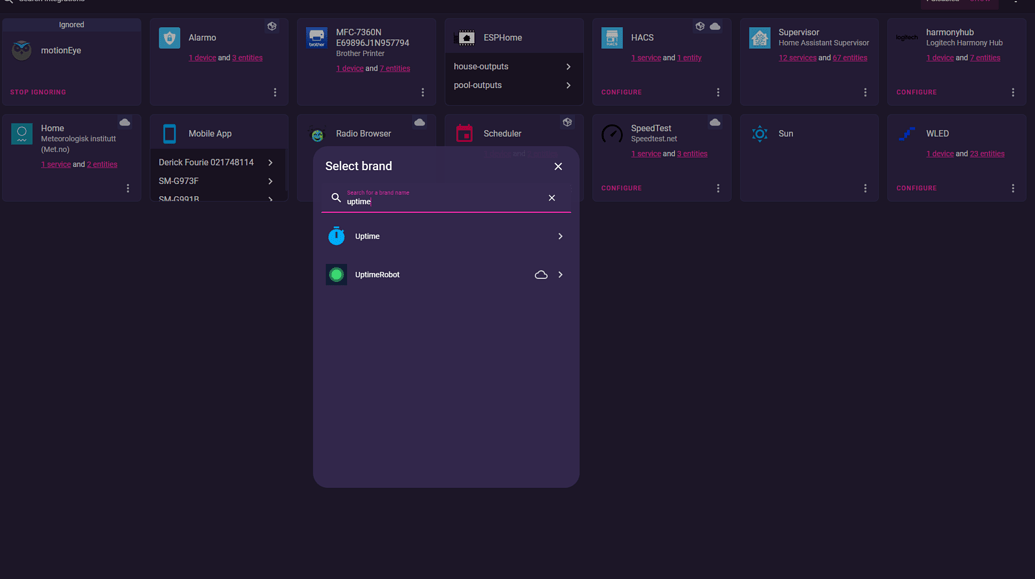Open the Alarmo card overflow menu
Viewport: 1035px width, 579px height.
[x=275, y=92]
